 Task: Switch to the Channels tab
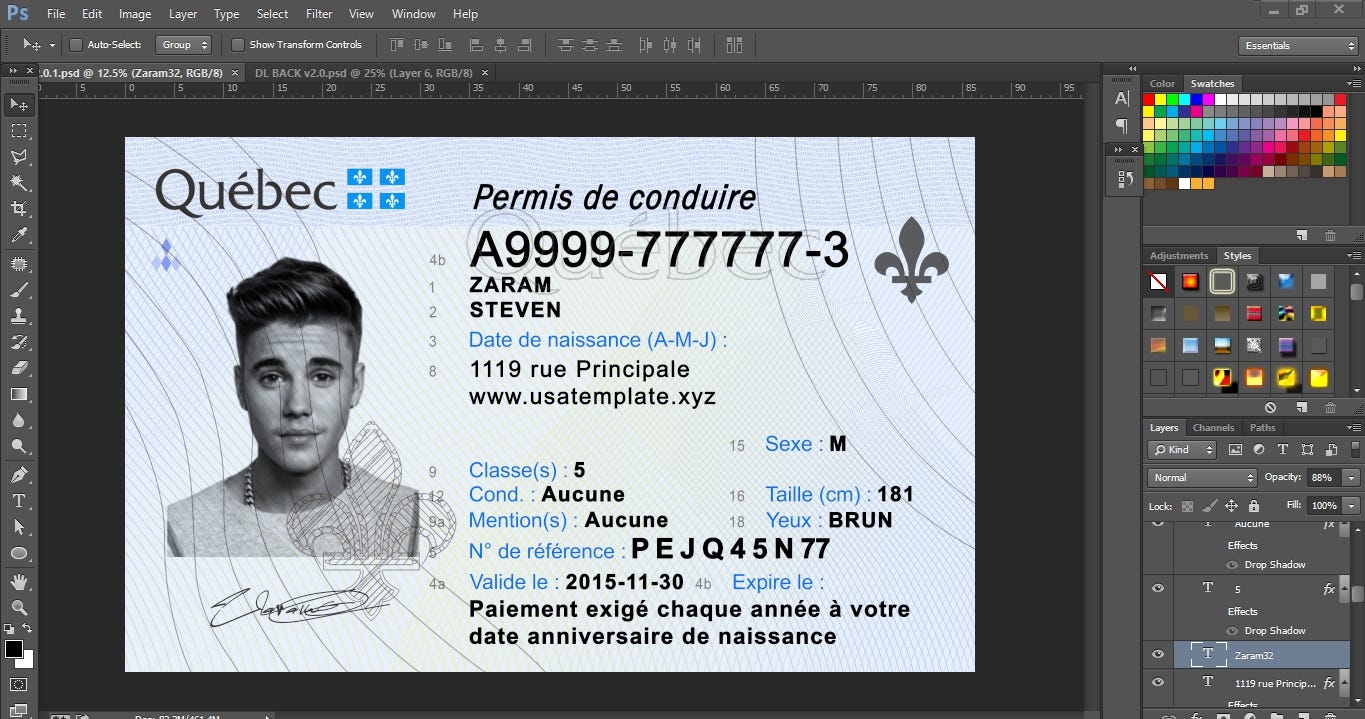1213,427
